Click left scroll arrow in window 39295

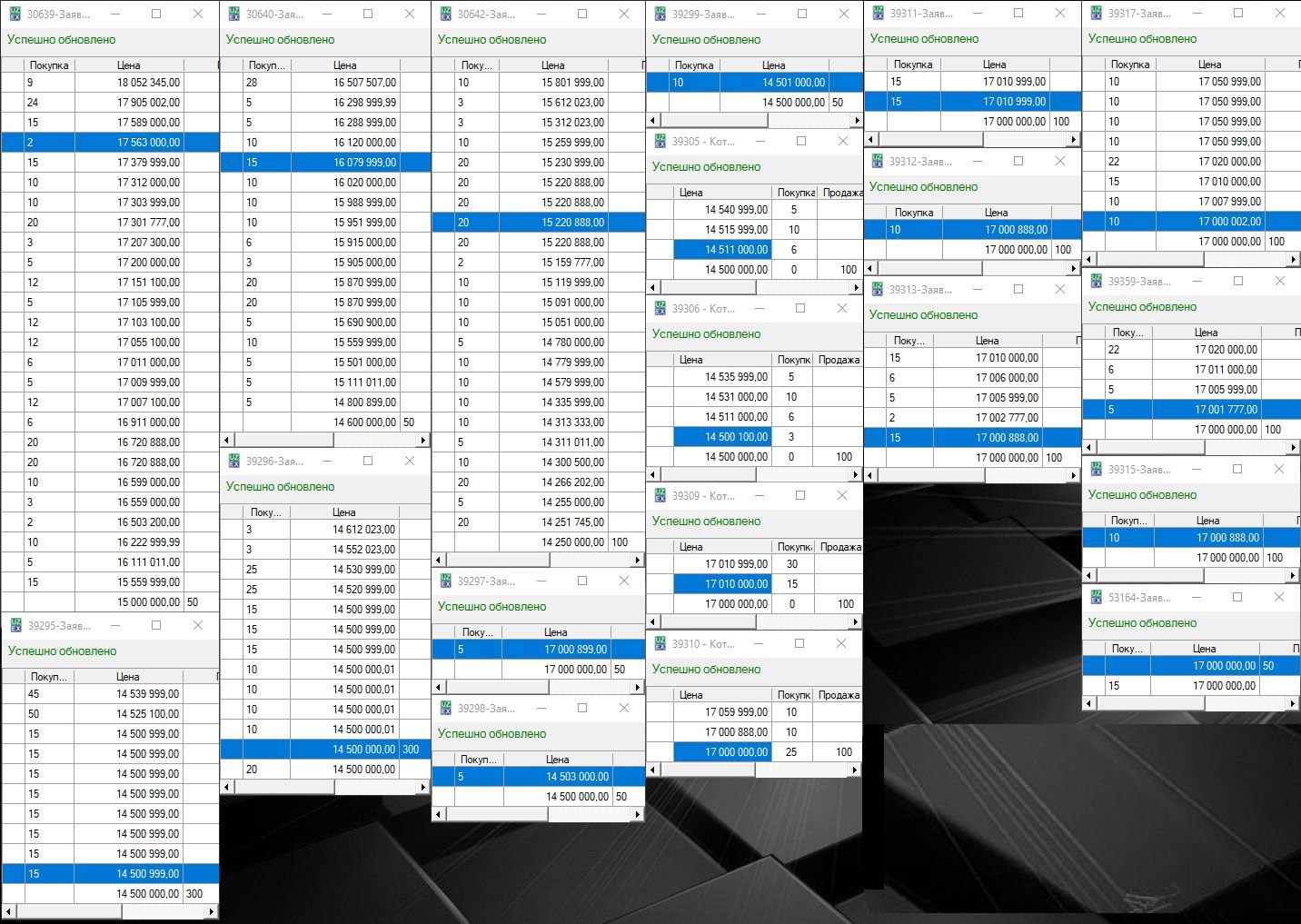tap(8, 910)
